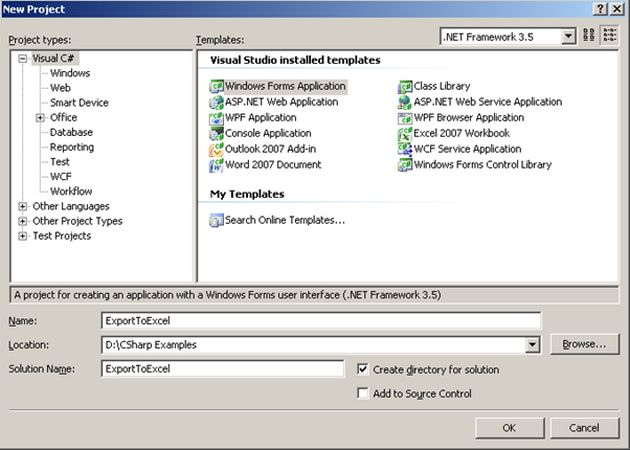This screenshot has height=450, width=630.
Task: Enable Add to Source Control checkbox
Action: coord(362,393)
